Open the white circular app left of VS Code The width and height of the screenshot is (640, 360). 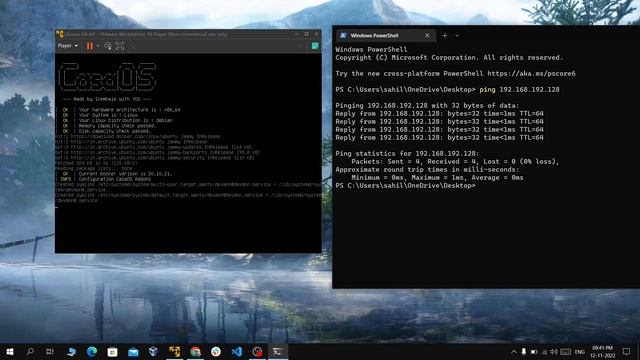pyautogui.click(x=216, y=351)
